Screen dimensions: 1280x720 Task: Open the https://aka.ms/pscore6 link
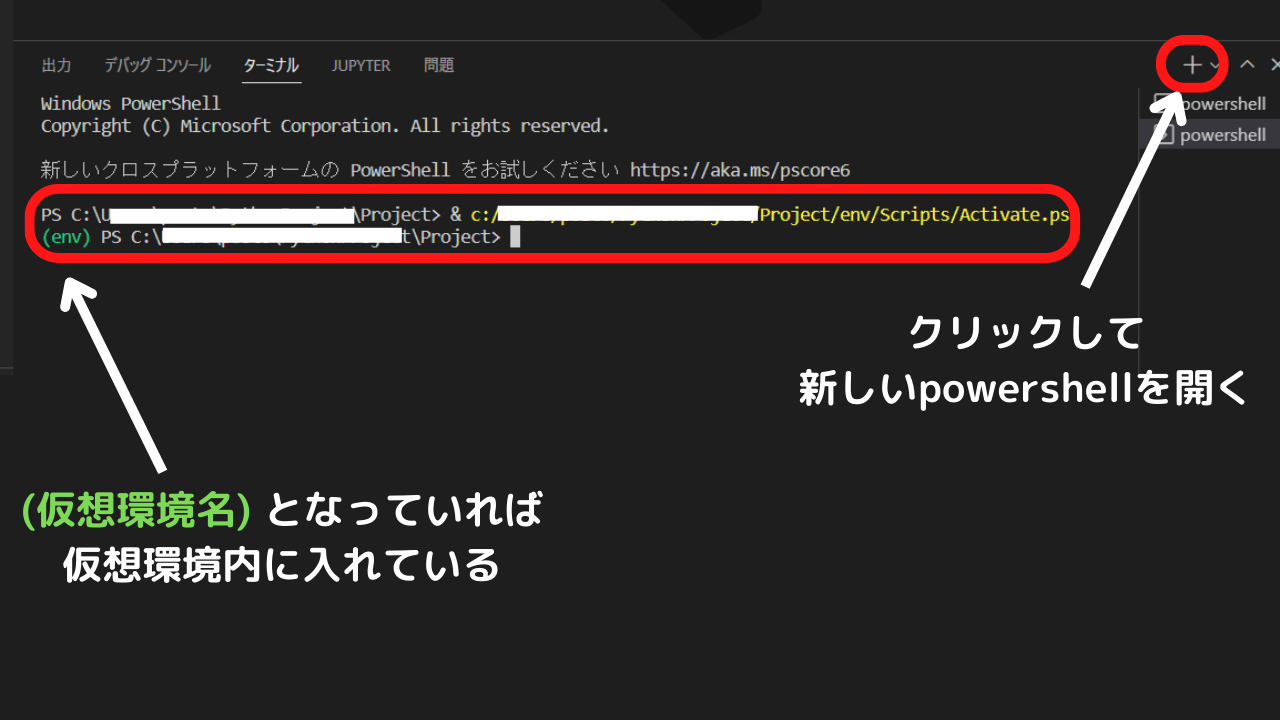740,170
